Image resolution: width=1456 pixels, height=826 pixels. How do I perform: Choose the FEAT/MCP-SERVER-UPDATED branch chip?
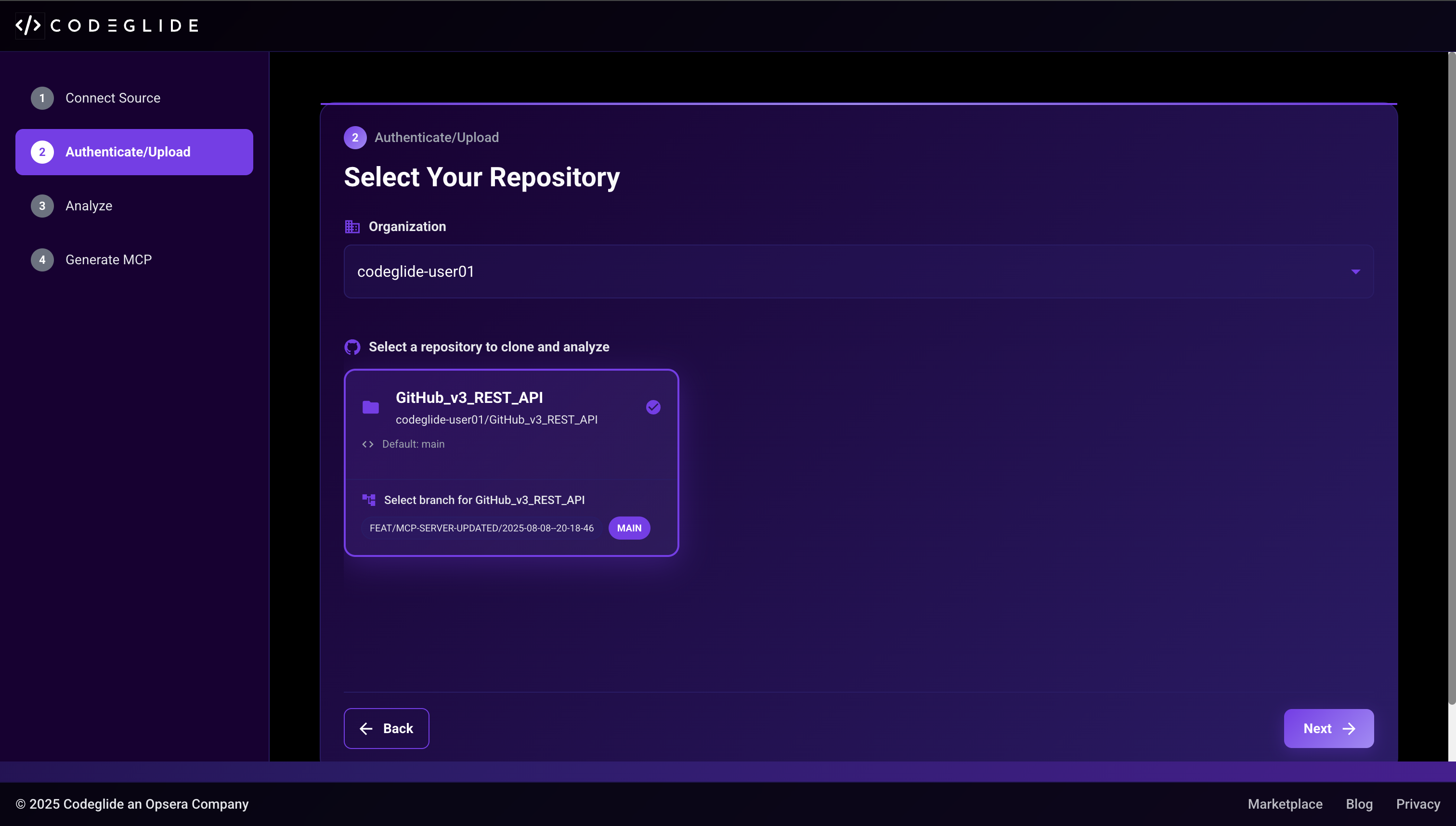[x=481, y=528]
